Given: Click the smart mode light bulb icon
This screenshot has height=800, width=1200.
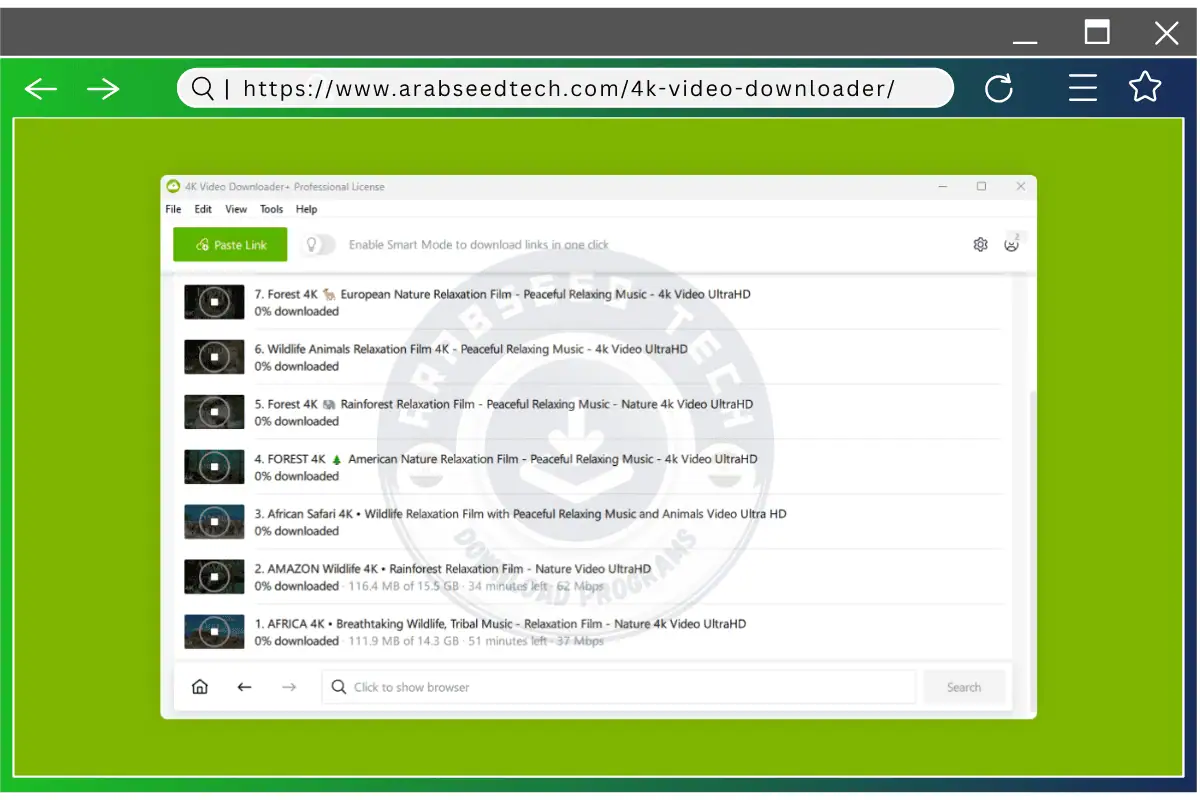Looking at the screenshot, I should pos(311,243).
